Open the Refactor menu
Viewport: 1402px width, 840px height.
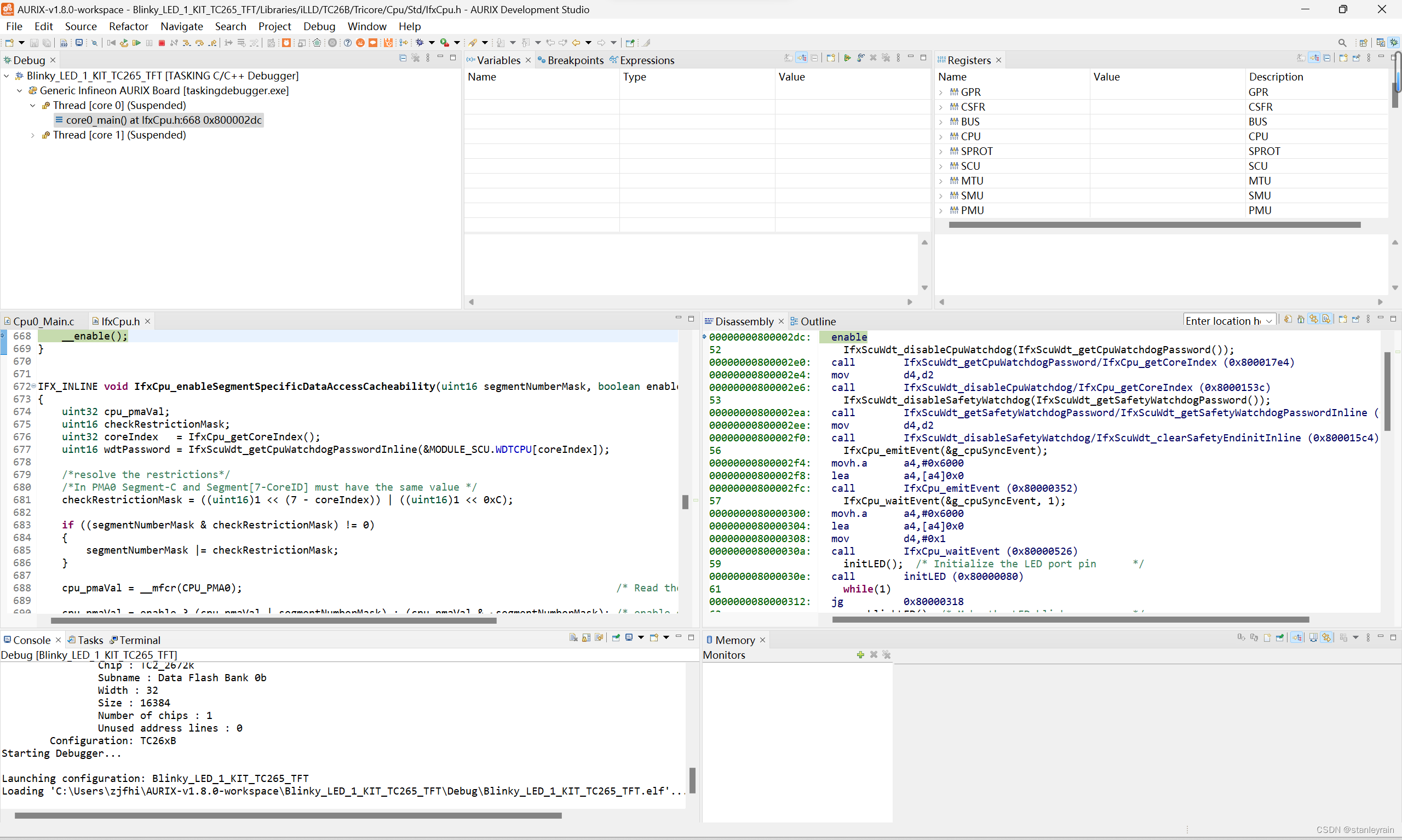tap(128, 27)
